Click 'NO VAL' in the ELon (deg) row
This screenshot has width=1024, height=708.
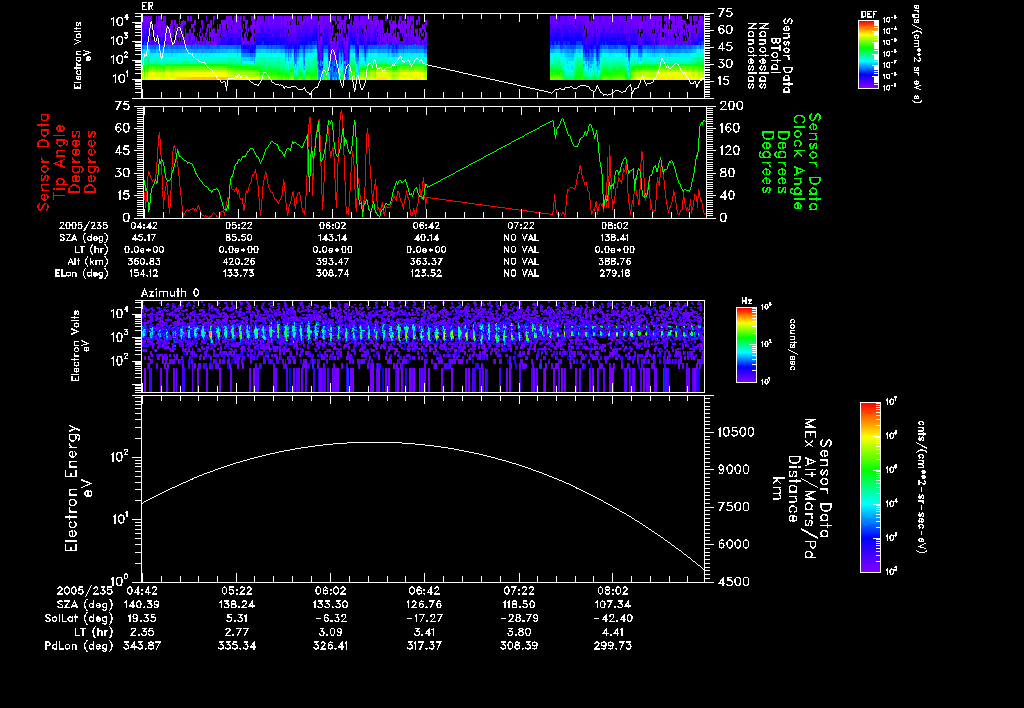(520, 273)
